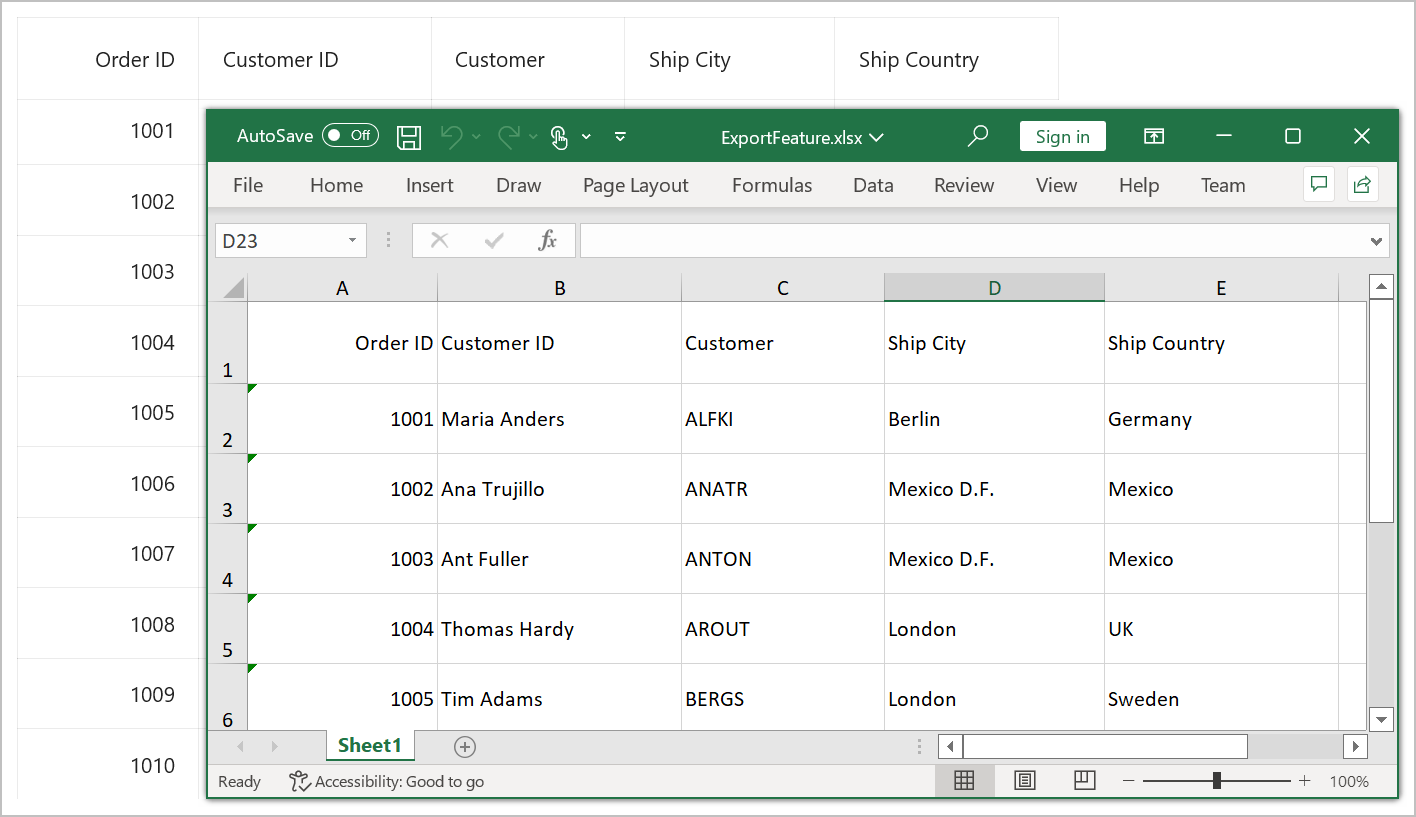Viewport: 1416px width, 817px height.
Task: Click the 100% zoom level
Action: coord(1349,781)
